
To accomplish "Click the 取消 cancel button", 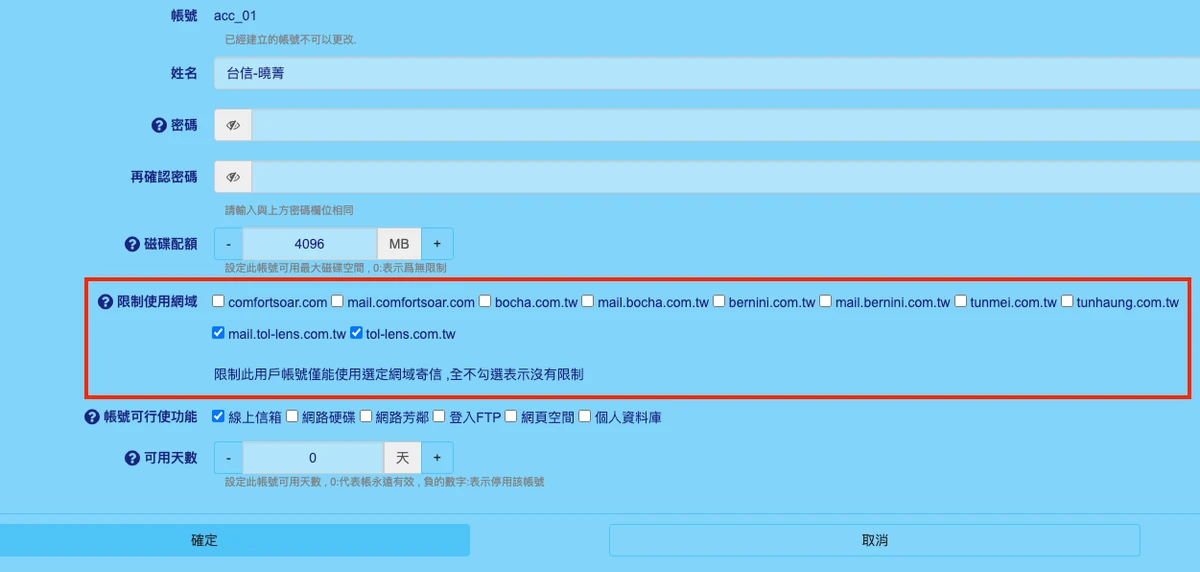I will [875, 540].
